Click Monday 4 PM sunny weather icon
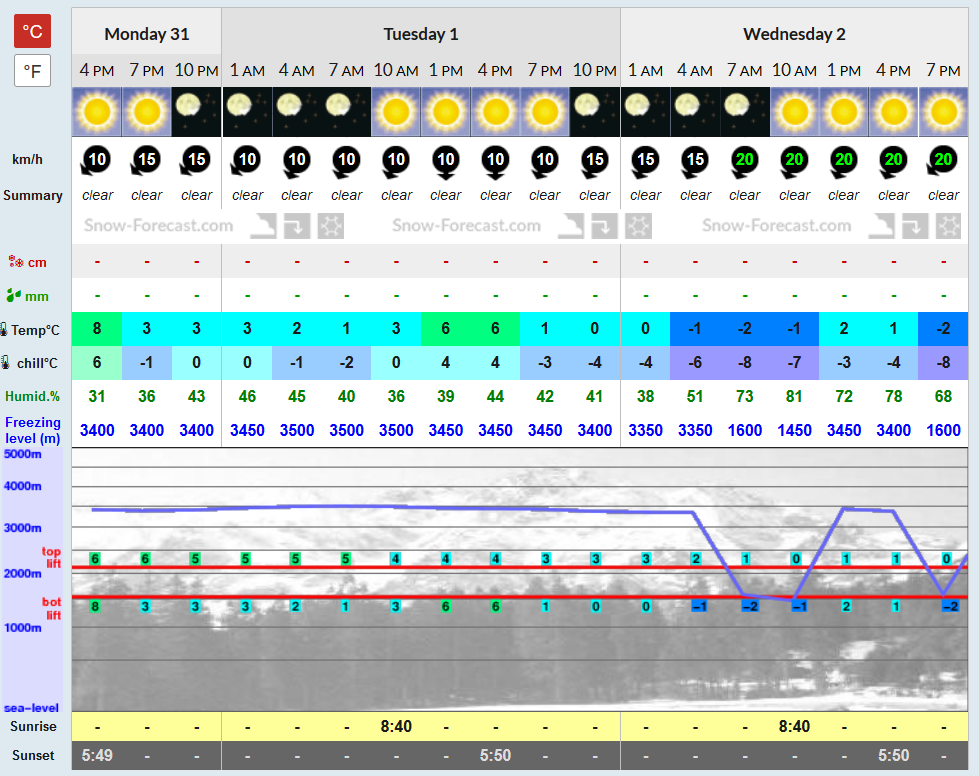 (97, 112)
